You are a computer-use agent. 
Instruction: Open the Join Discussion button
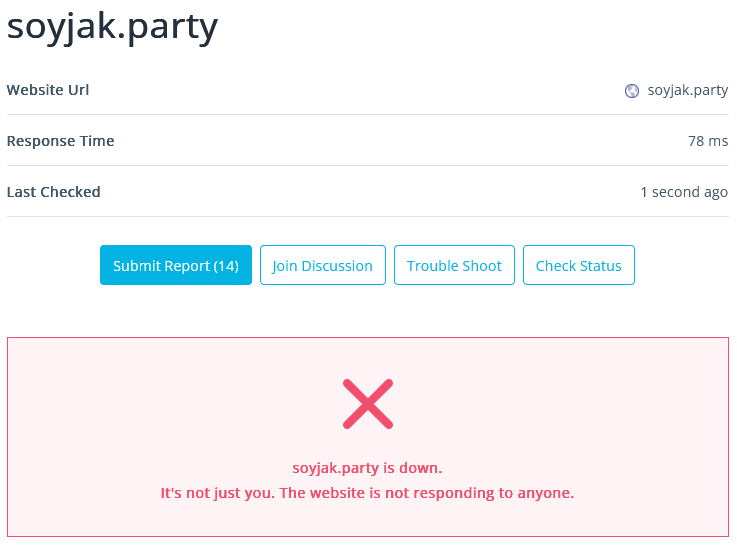(x=322, y=265)
